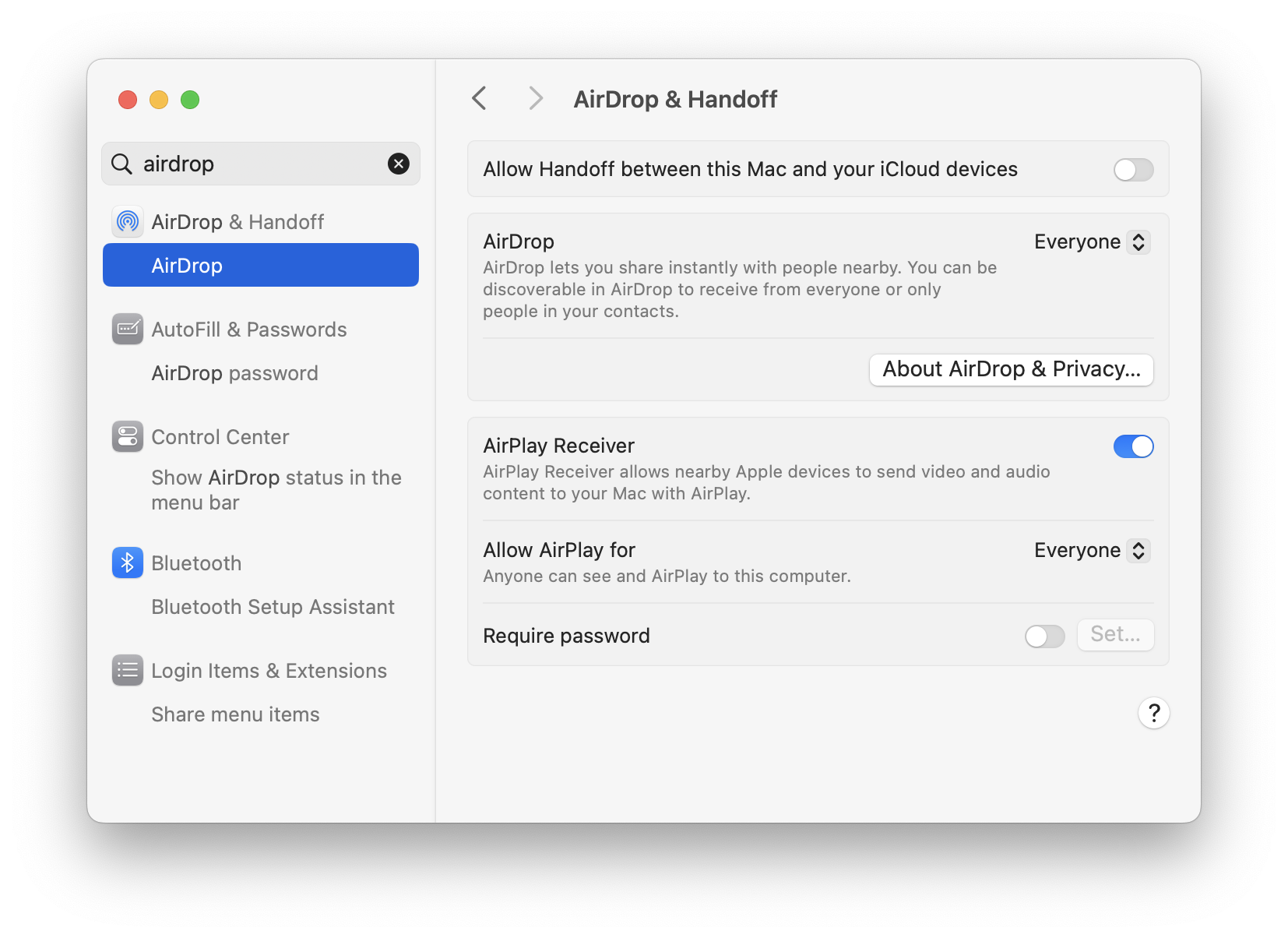This screenshot has height=938, width=1288.
Task: Open AirDrop & Handoff in sidebar
Action: pyautogui.click(x=261, y=222)
